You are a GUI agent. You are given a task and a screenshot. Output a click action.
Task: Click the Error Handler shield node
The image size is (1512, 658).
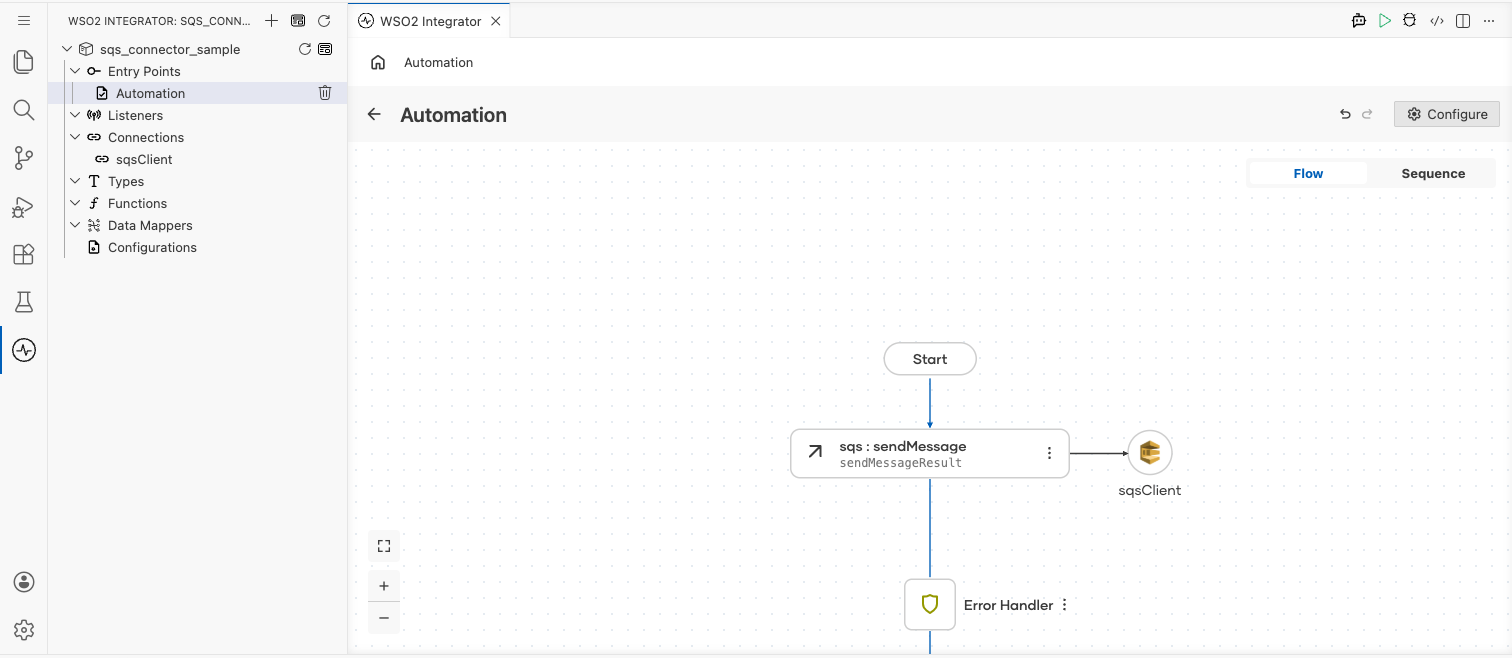pos(930,605)
